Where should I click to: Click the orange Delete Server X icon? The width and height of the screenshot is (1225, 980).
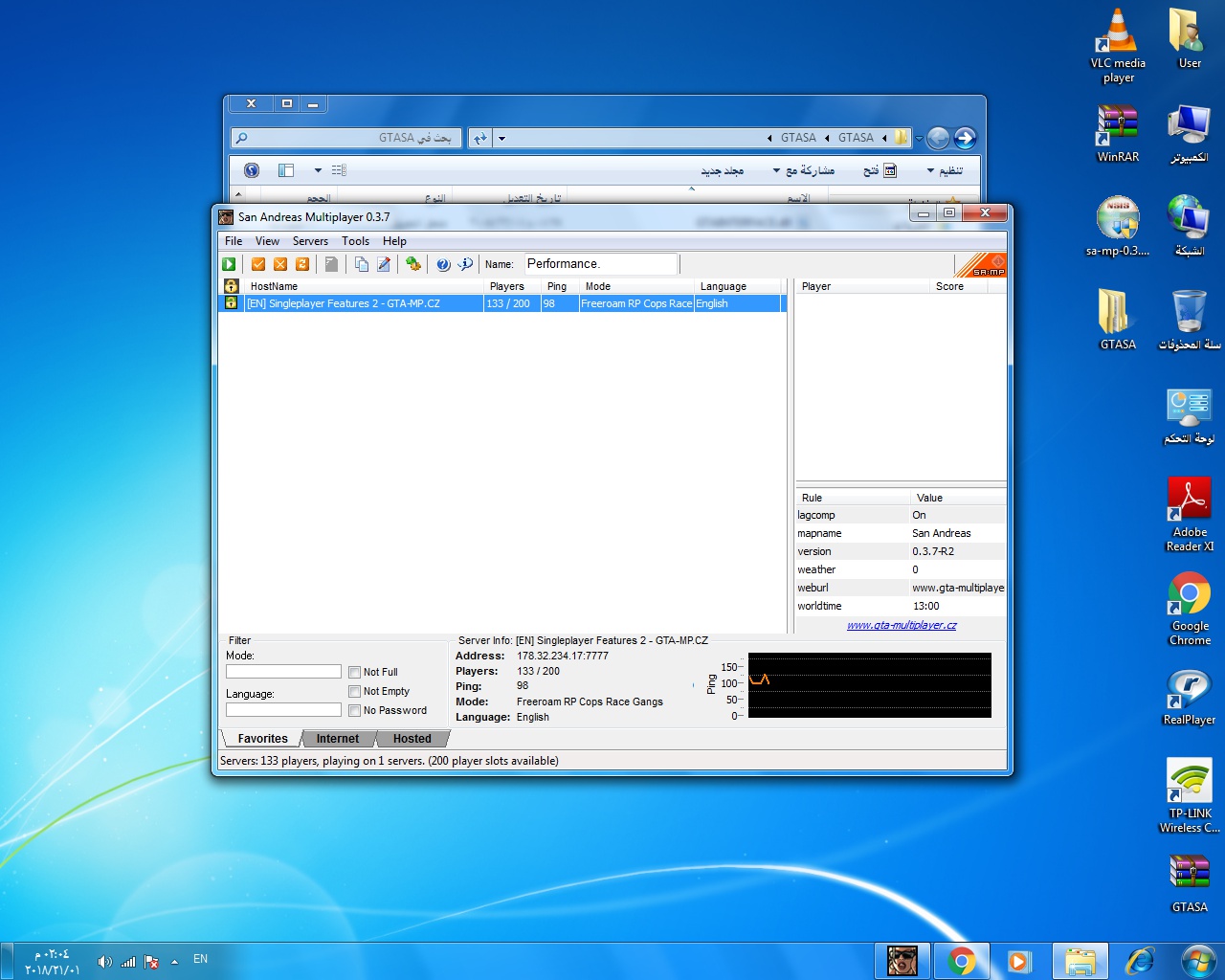click(280, 264)
